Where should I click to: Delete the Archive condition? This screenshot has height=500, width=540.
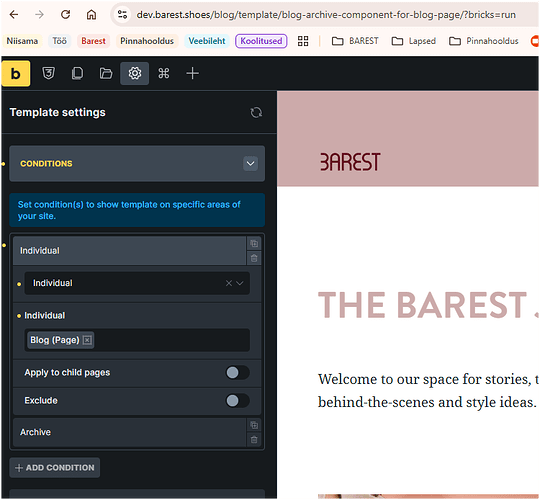tap(254, 440)
